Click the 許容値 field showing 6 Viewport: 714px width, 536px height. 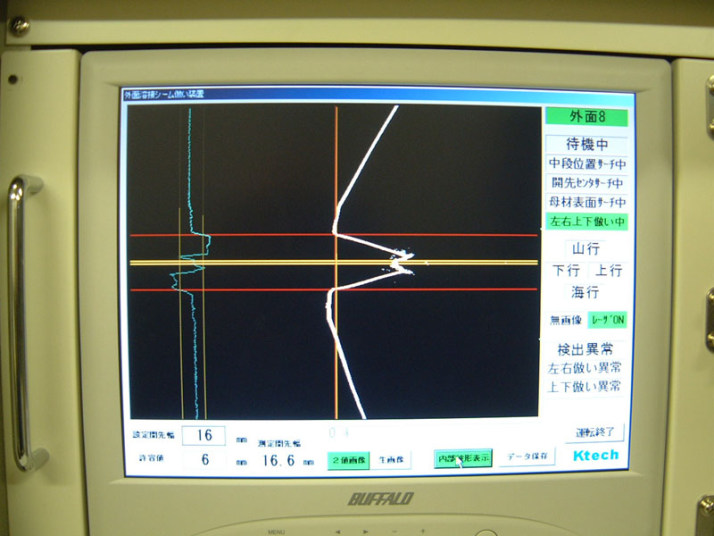tap(204, 459)
